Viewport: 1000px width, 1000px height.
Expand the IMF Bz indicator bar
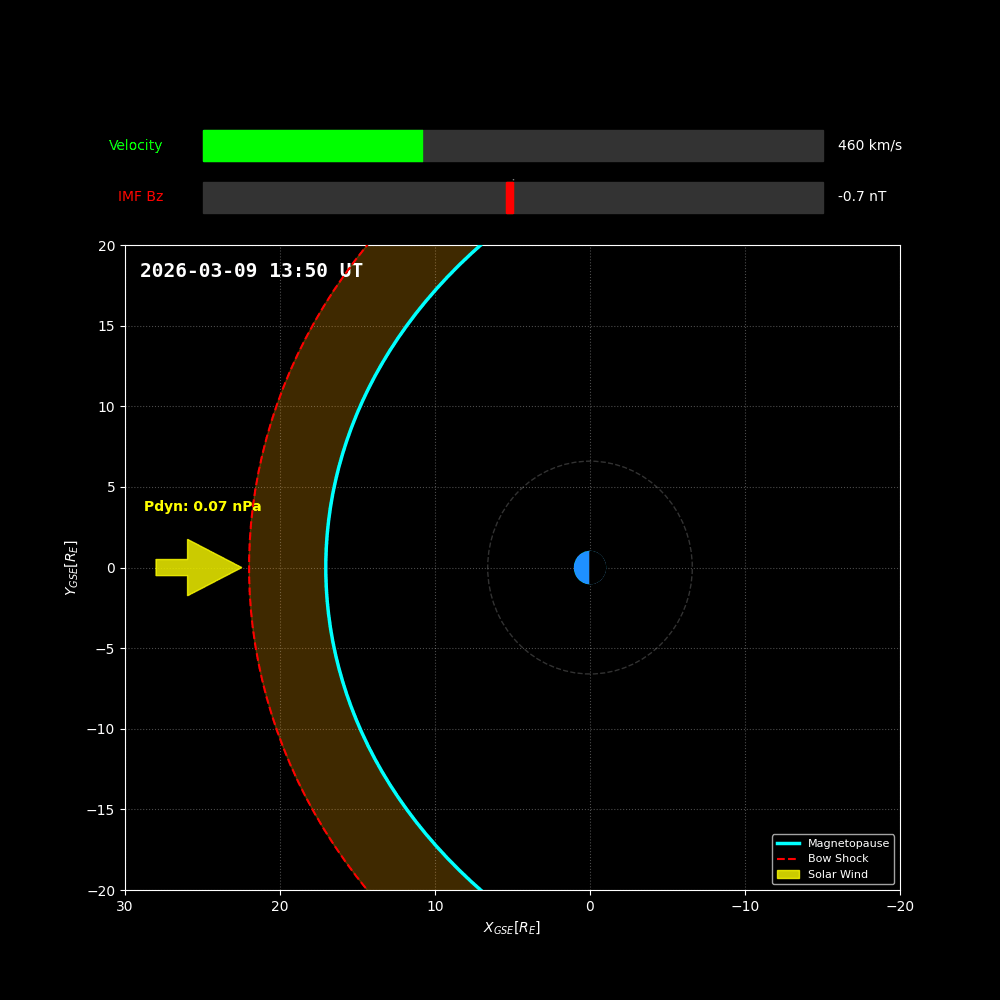513,197
